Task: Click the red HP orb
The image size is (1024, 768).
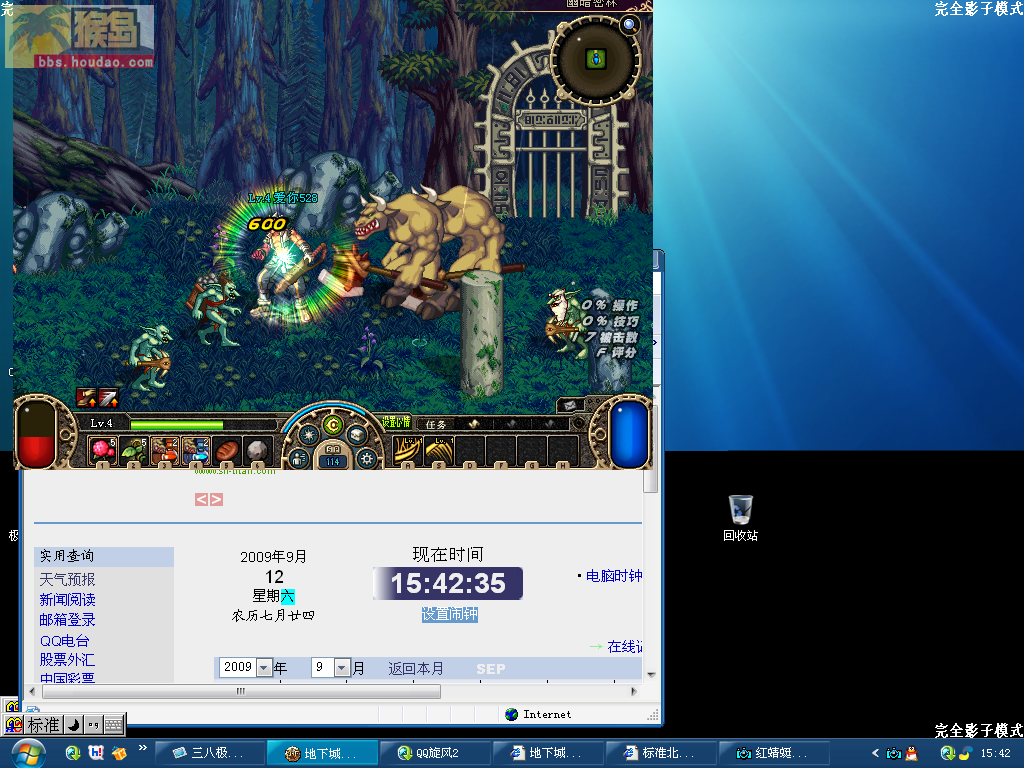Action: click(37, 434)
